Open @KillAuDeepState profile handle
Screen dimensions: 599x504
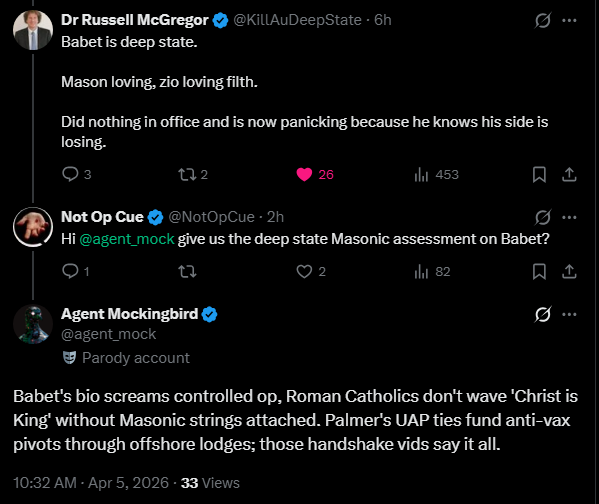(x=297, y=20)
